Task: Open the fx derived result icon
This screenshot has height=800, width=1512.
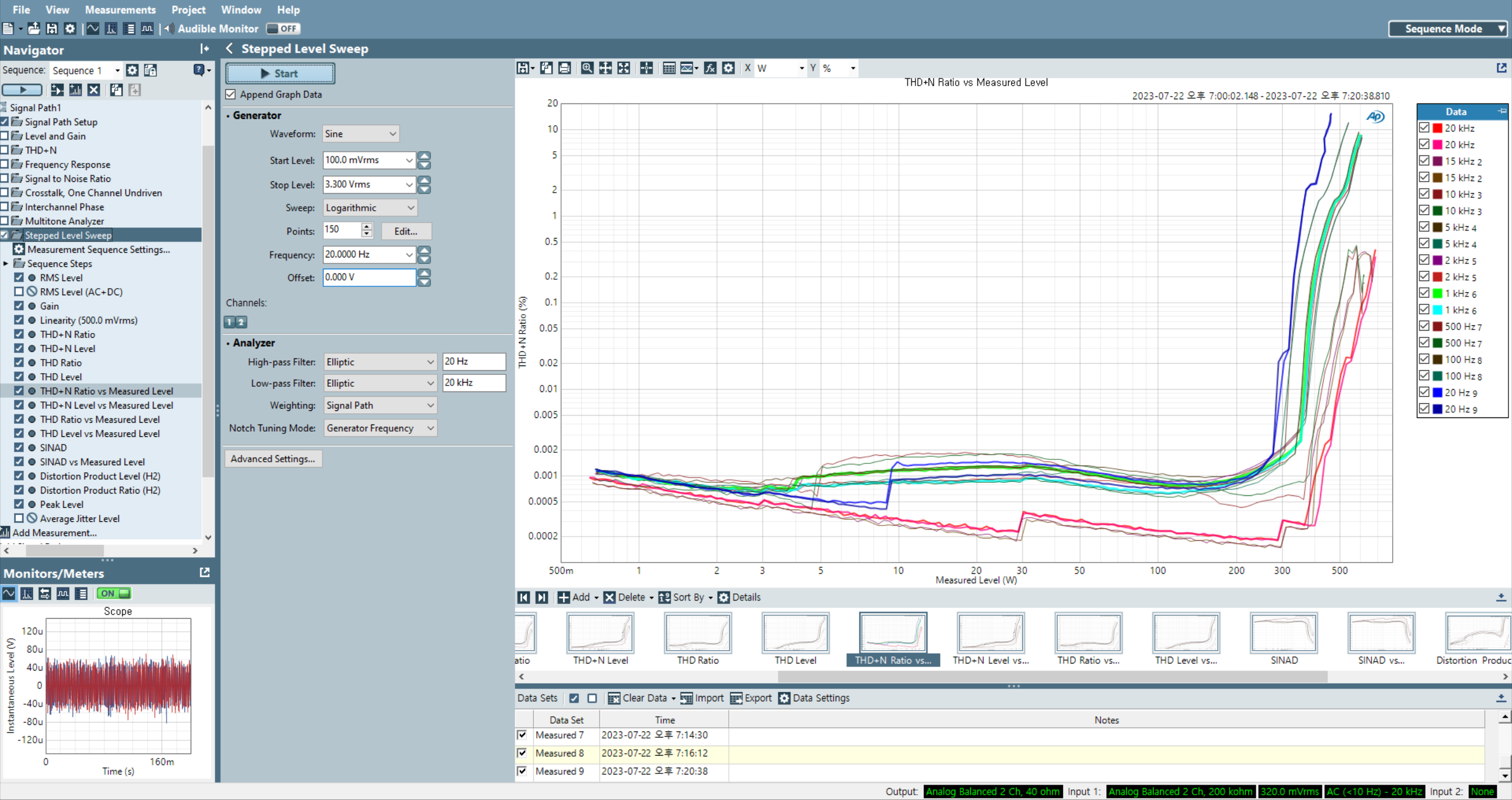Action: [x=710, y=68]
